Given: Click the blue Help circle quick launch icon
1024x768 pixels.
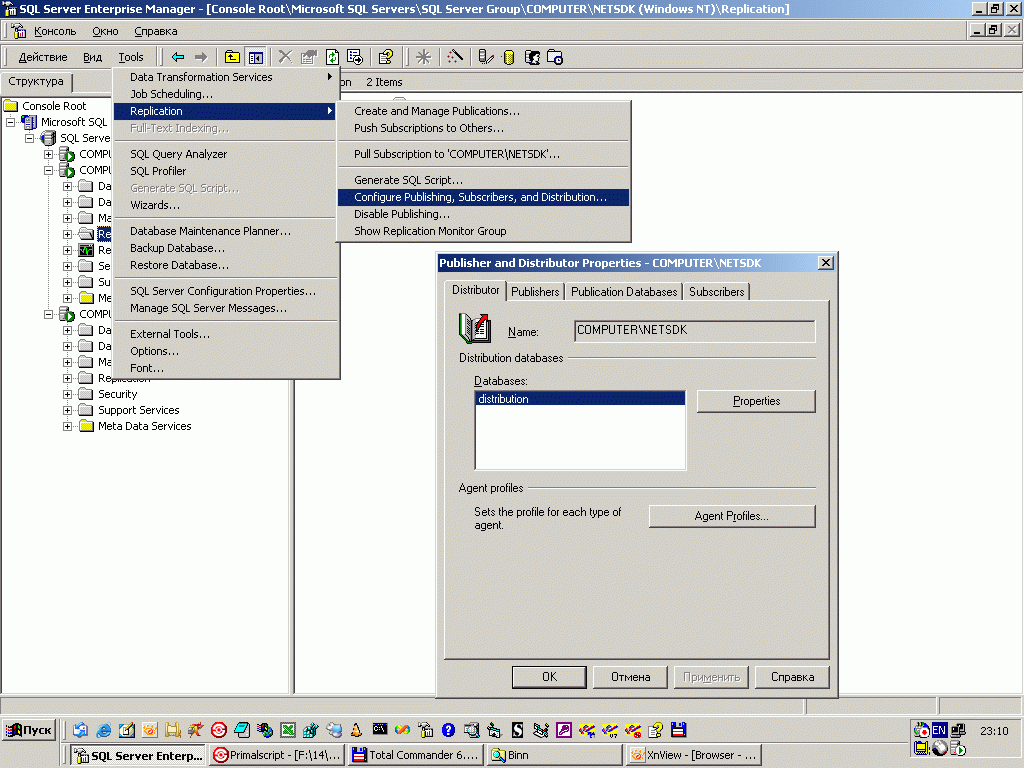Looking at the screenshot, I should coord(448,730).
